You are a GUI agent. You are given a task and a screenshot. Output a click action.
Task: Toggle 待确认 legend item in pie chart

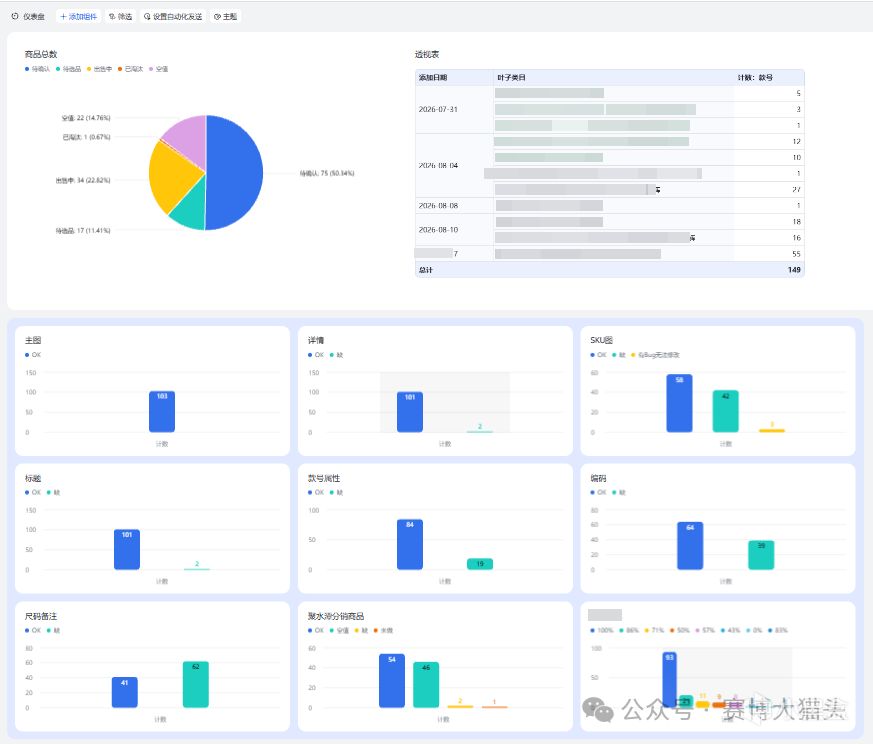[x=37, y=69]
